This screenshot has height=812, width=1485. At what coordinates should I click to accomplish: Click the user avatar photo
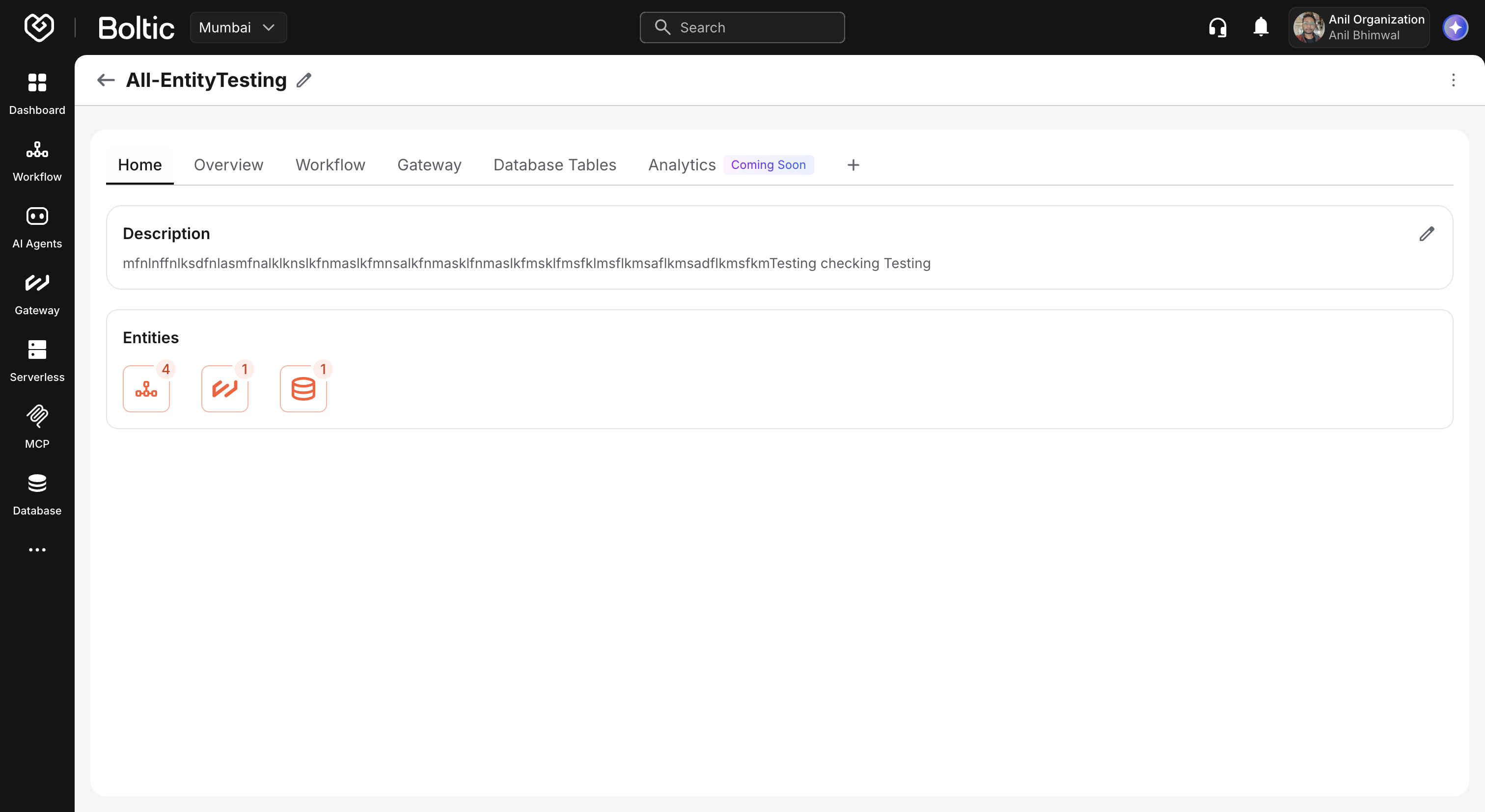1308,27
